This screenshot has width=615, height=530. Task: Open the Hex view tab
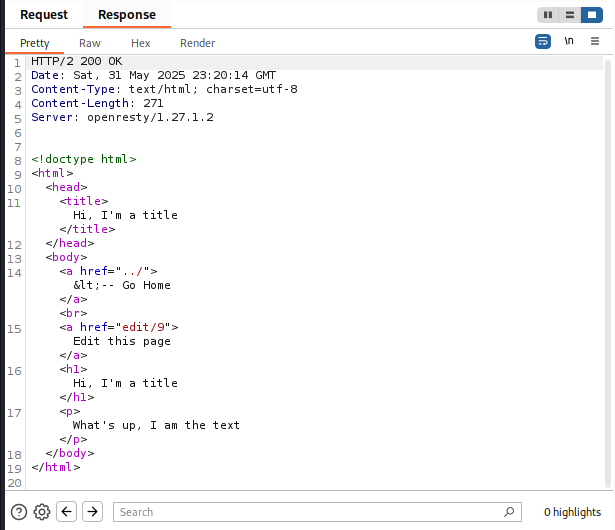[x=140, y=43]
